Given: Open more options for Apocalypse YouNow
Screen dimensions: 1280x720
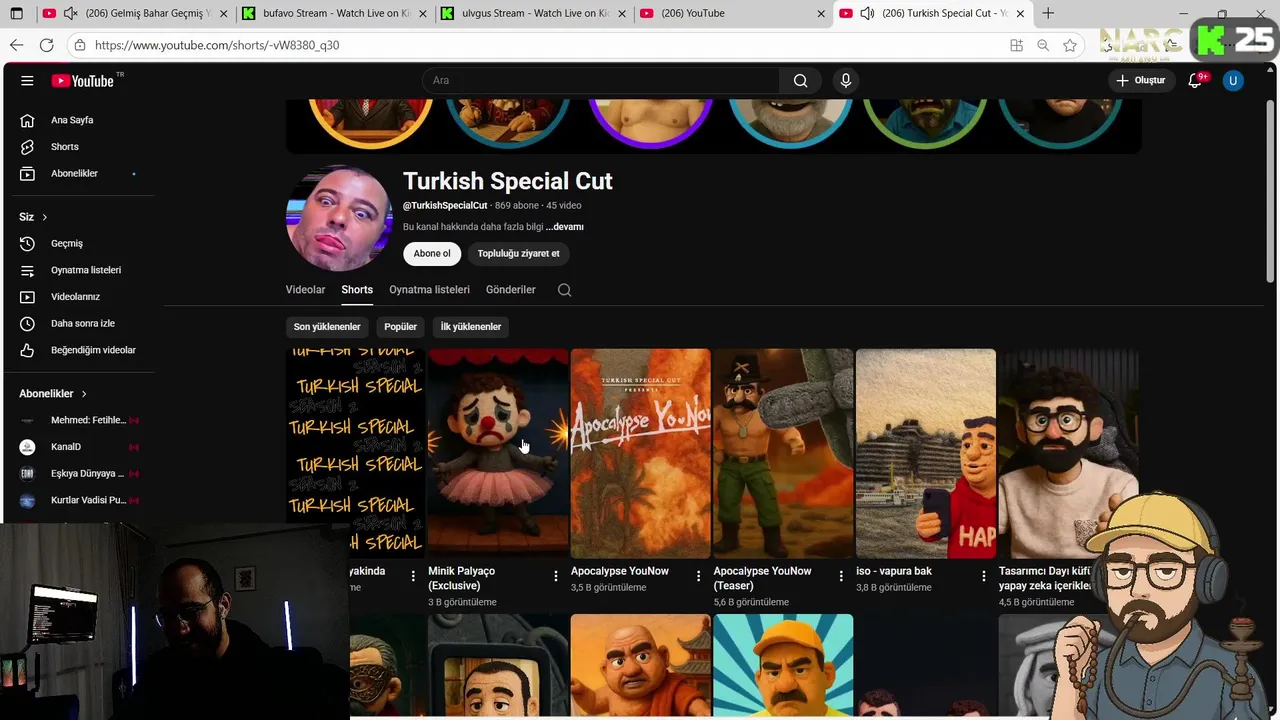Looking at the screenshot, I should click(x=698, y=576).
